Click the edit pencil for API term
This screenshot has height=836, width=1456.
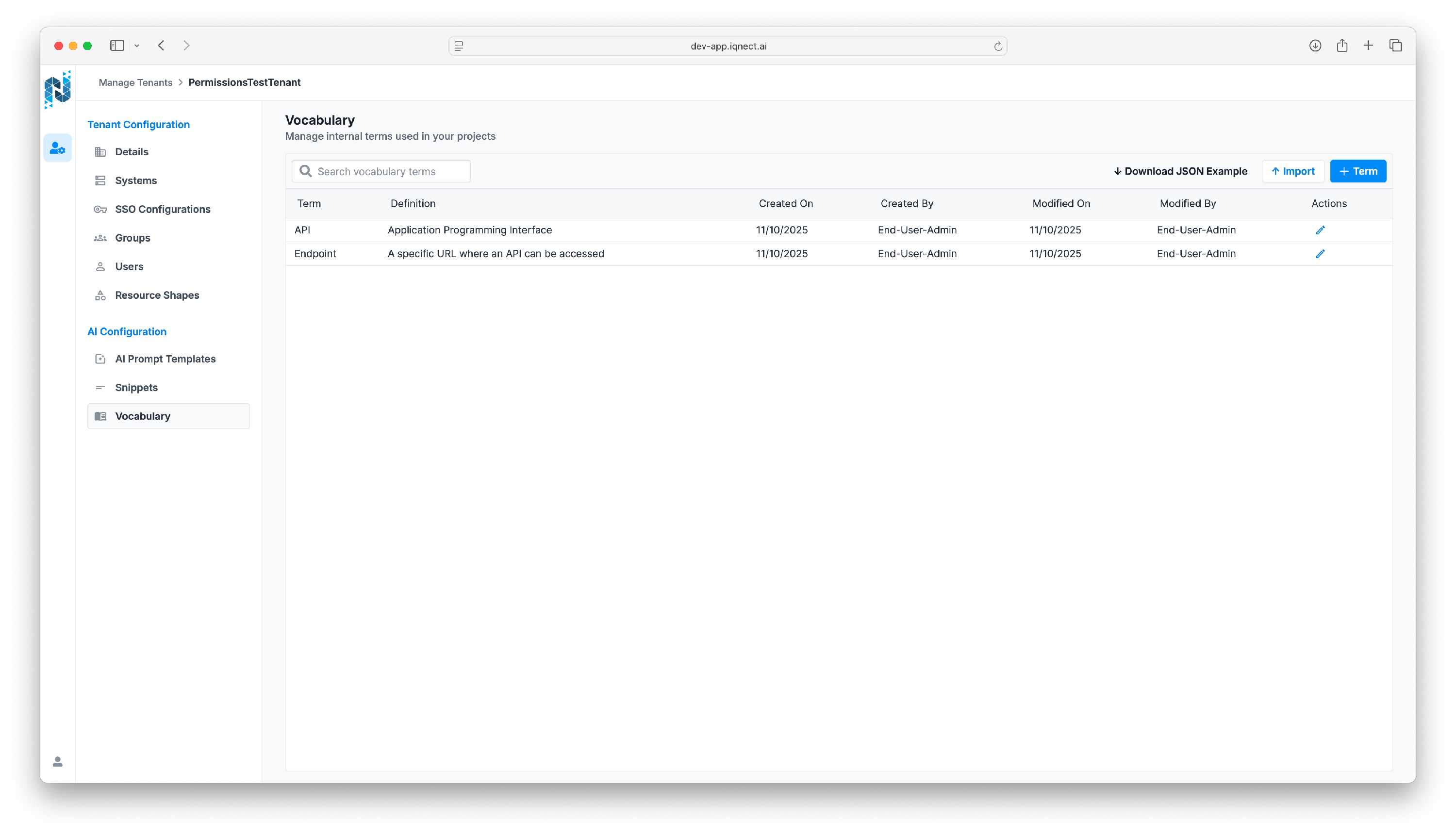point(1320,230)
